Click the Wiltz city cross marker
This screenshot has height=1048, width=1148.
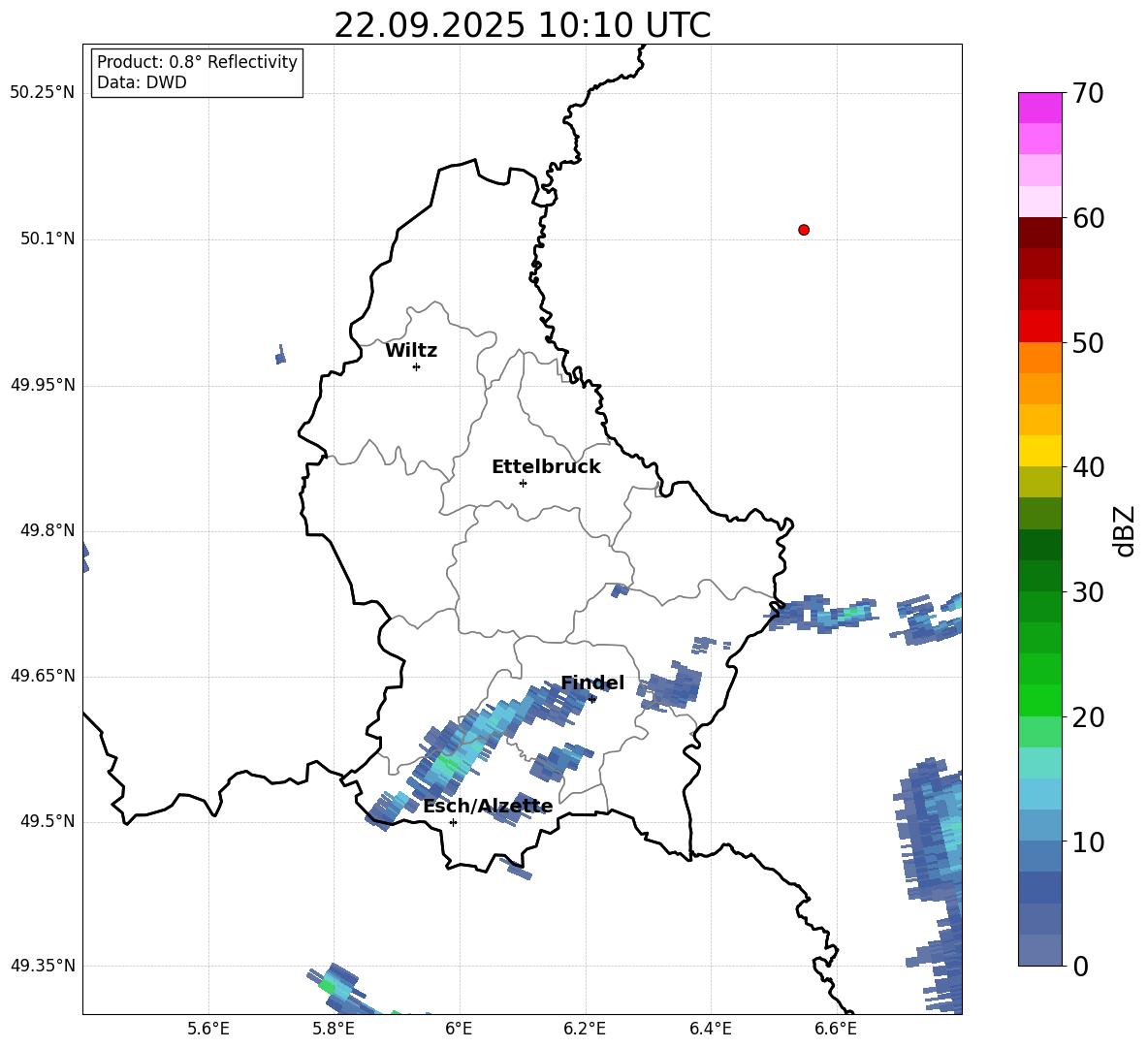point(416,366)
